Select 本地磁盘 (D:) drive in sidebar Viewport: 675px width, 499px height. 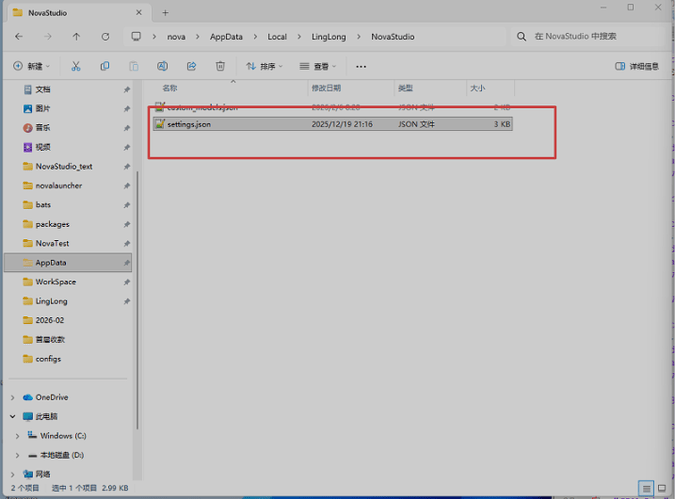coord(62,455)
